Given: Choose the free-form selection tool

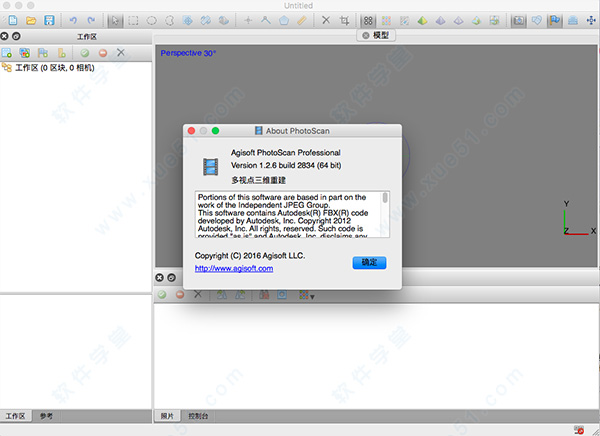Looking at the screenshot, I should point(170,20).
